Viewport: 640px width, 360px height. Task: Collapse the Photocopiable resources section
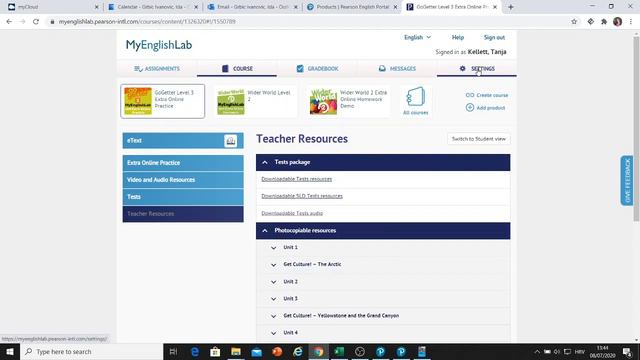pos(265,231)
